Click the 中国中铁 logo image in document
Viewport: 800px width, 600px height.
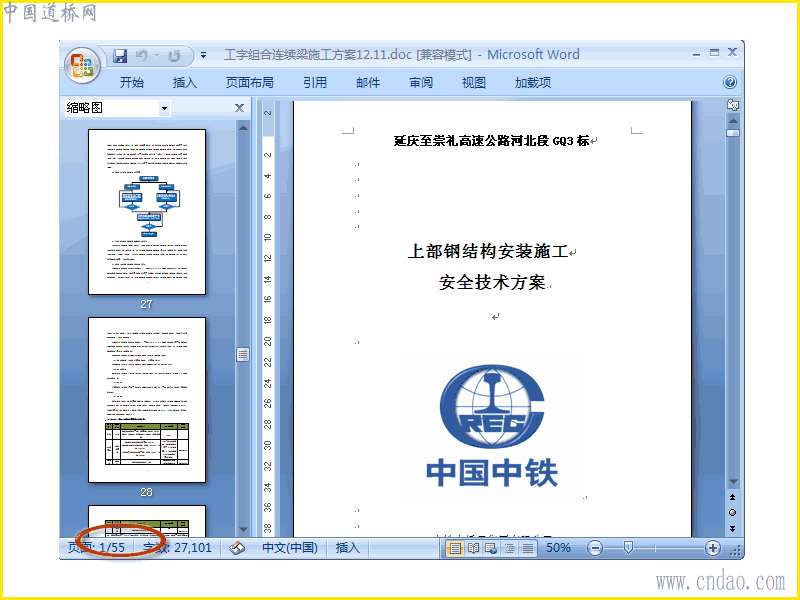492,424
